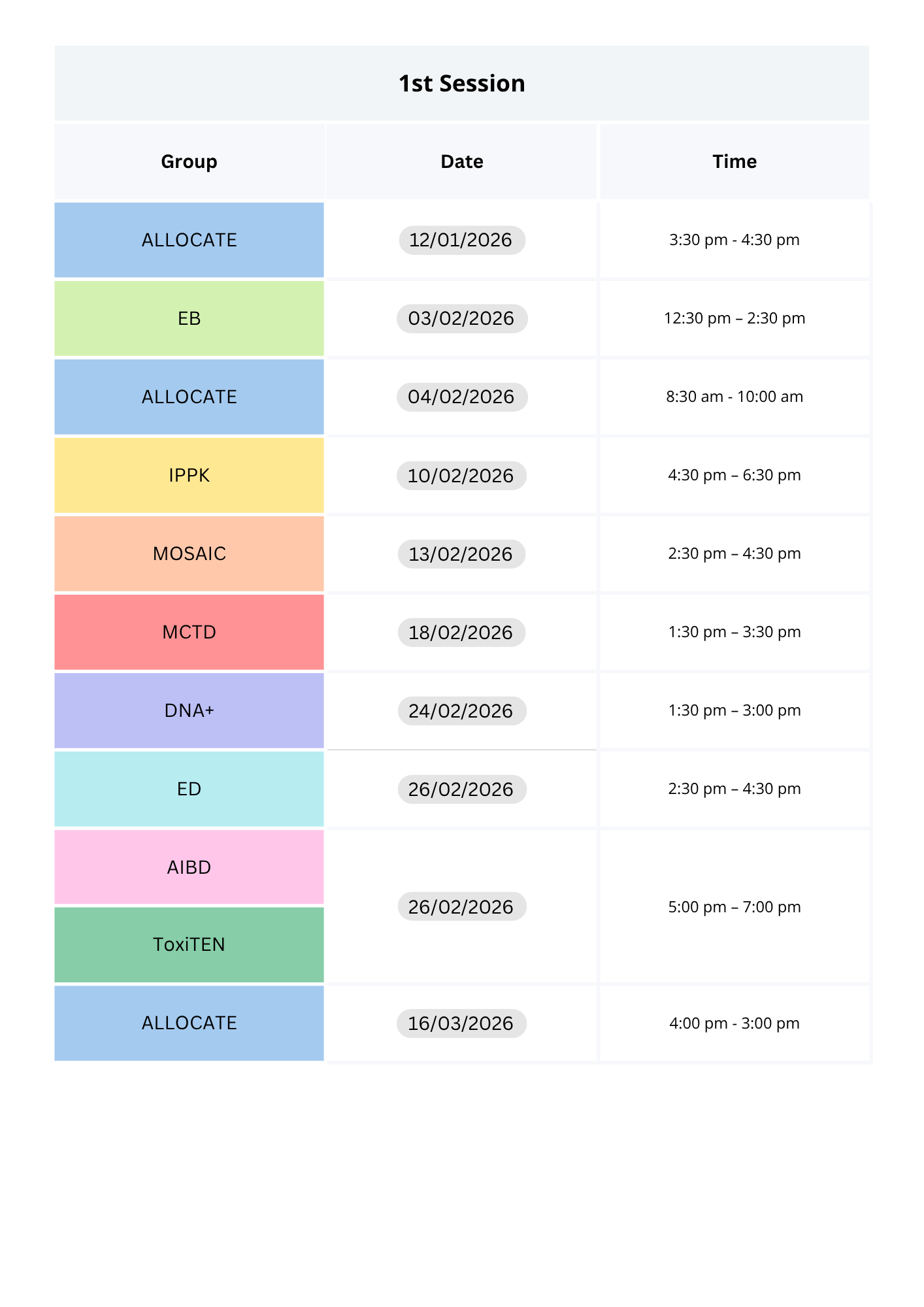The height and width of the screenshot is (1307, 924).
Task: Select the 16/03/2026 date pill
Action: tap(461, 1023)
